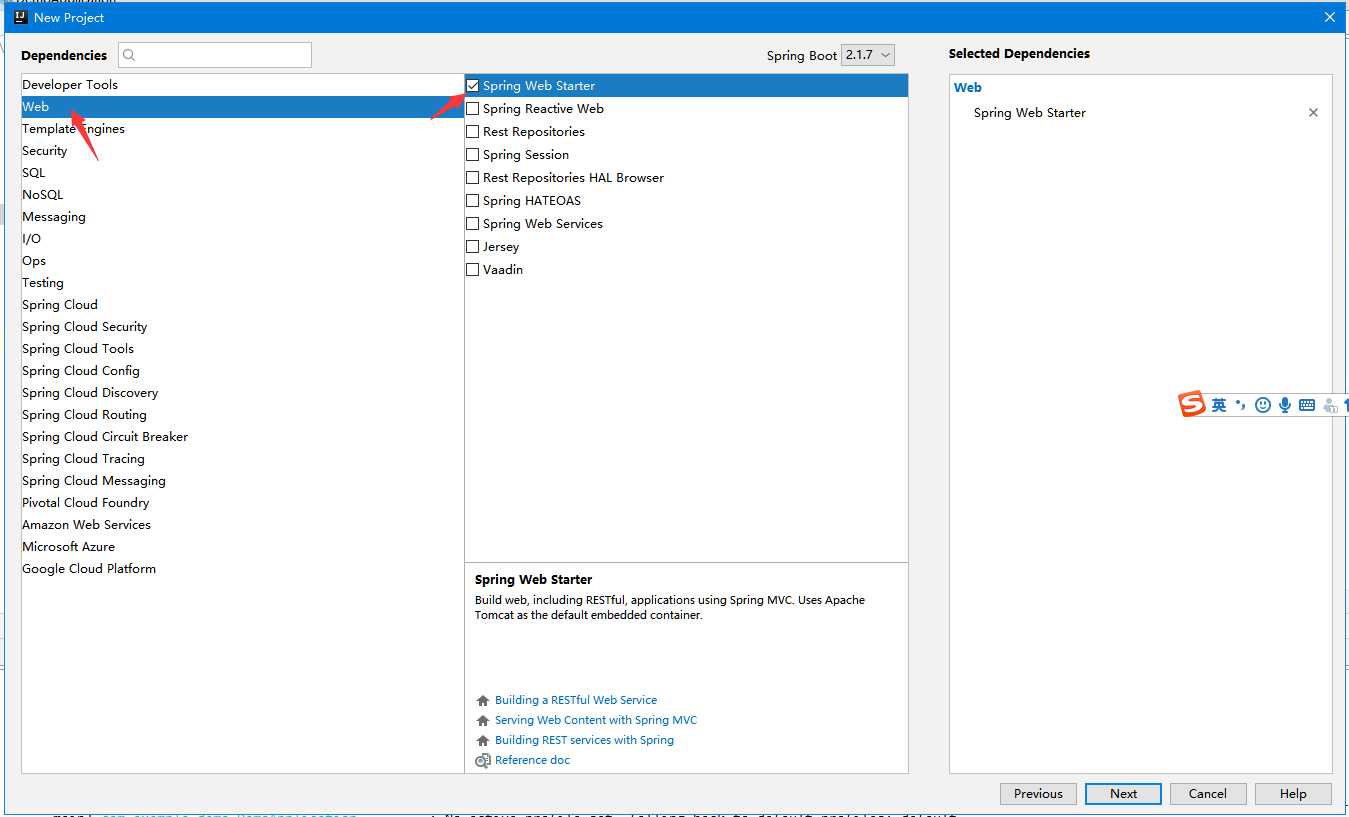The image size is (1349, 817).
Task: Open Building a RESTful Web Service link
Action: click(x=576, y=701)
